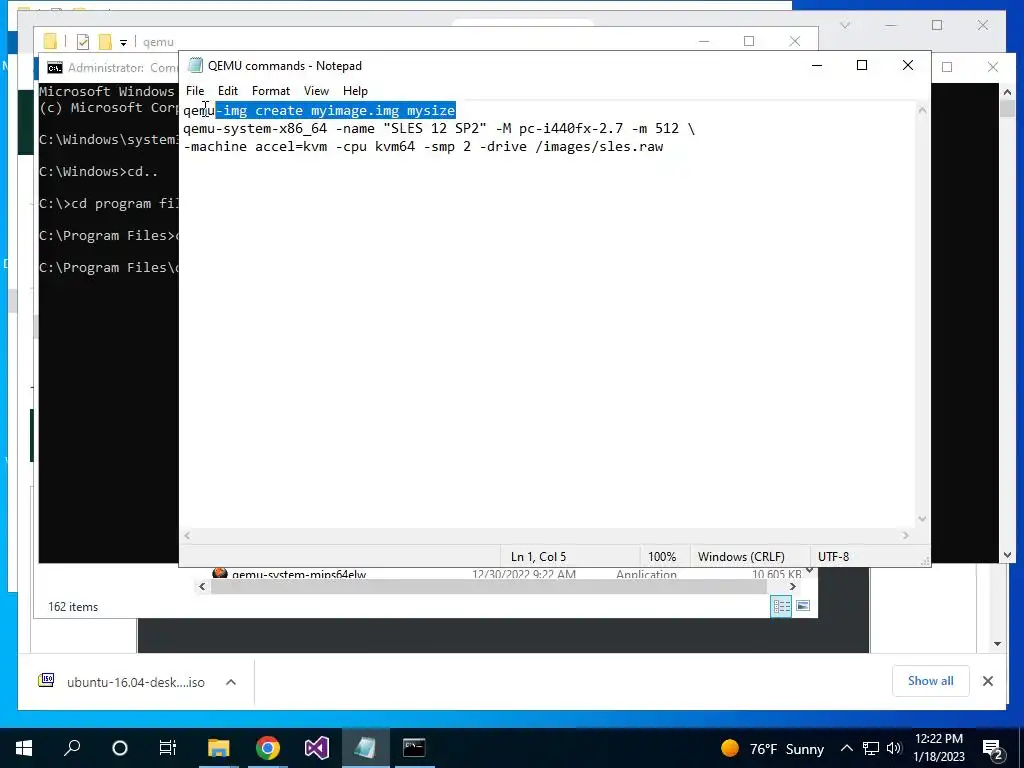Click the Notepad icon in title bar
The width and height of the screenshot is (1024, 768).
point(195,65)
